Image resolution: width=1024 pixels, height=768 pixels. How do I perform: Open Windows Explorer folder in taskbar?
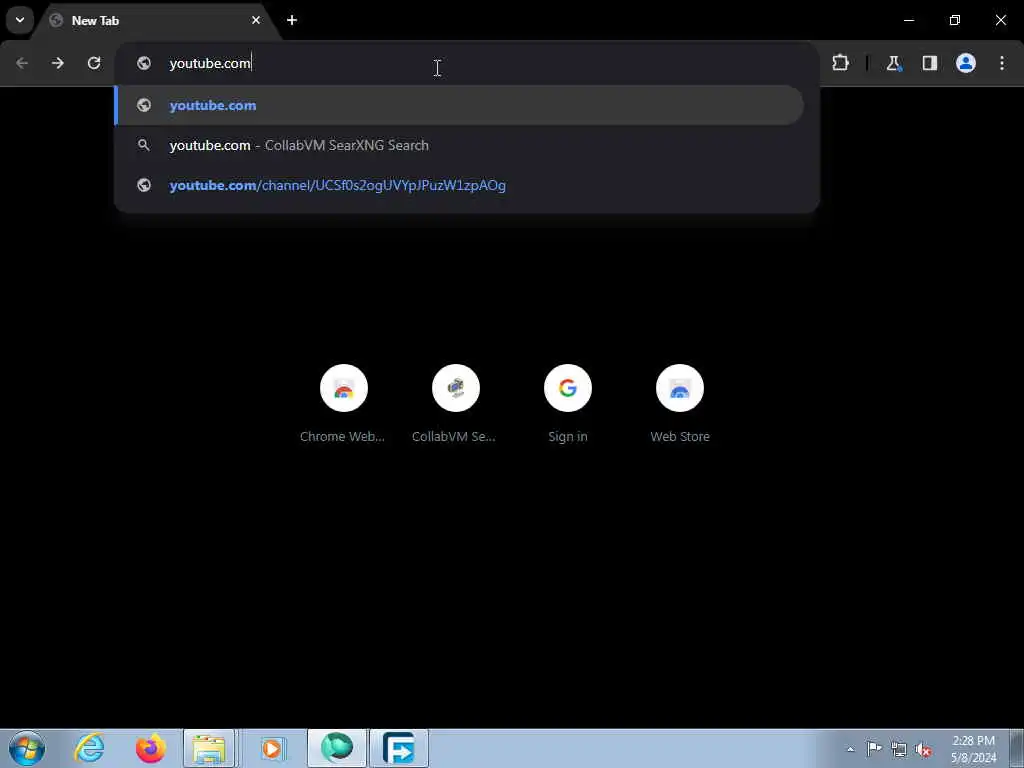(209, 748)
